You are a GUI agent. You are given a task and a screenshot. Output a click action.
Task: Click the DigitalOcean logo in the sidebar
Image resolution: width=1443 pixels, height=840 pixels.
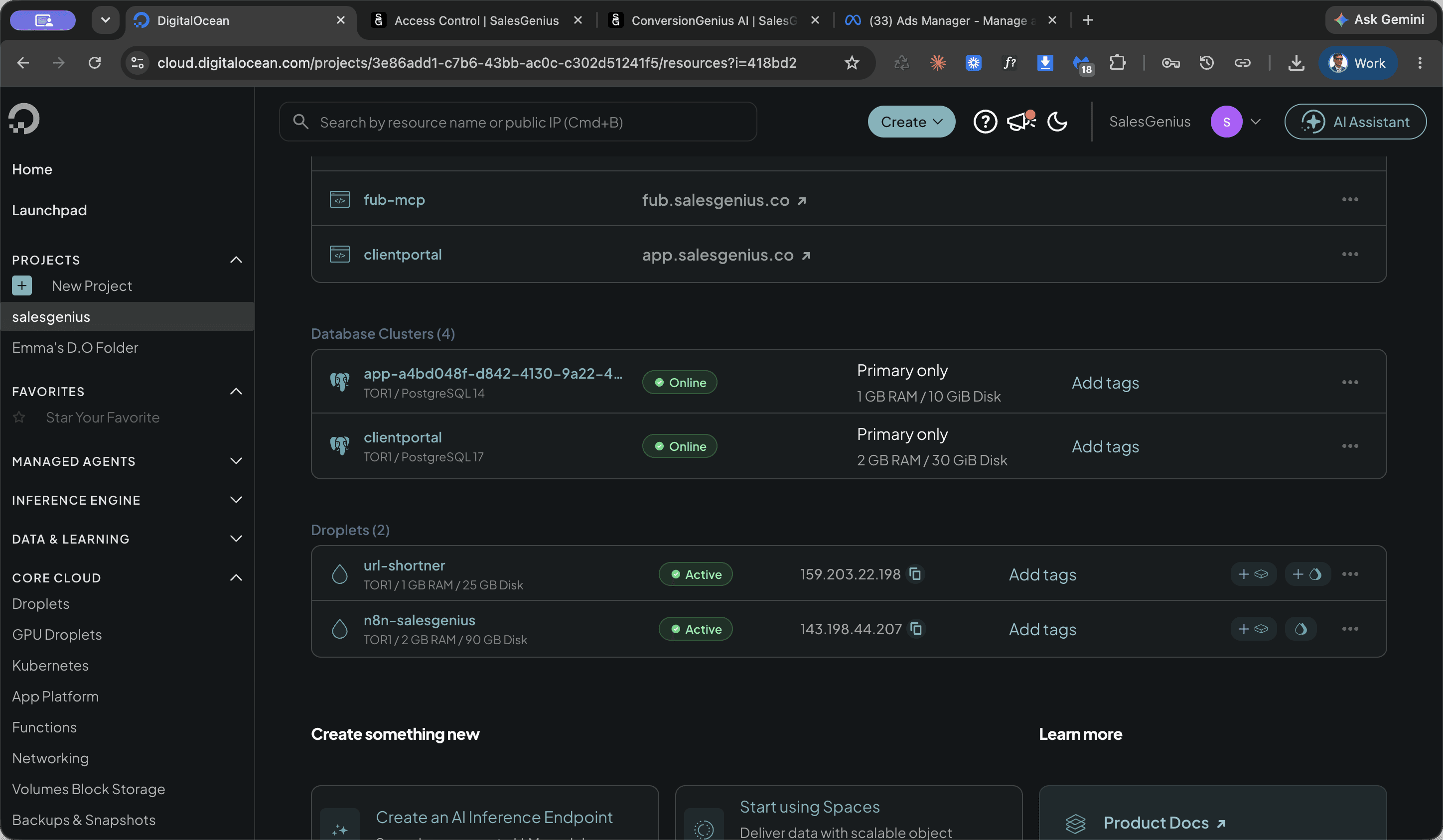tap(24, 119)
